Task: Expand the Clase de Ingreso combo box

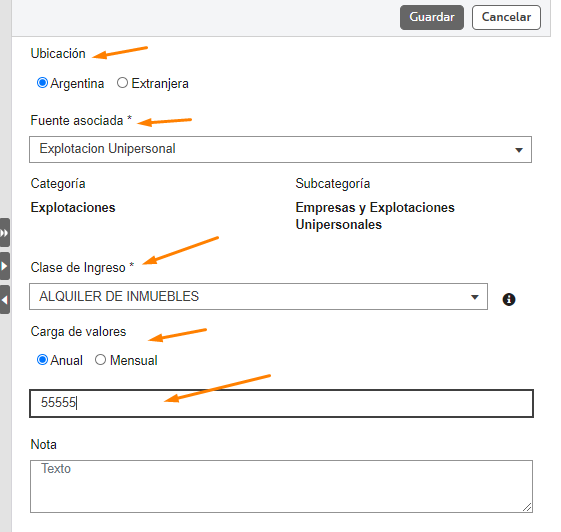Action: tap(258, 297)
